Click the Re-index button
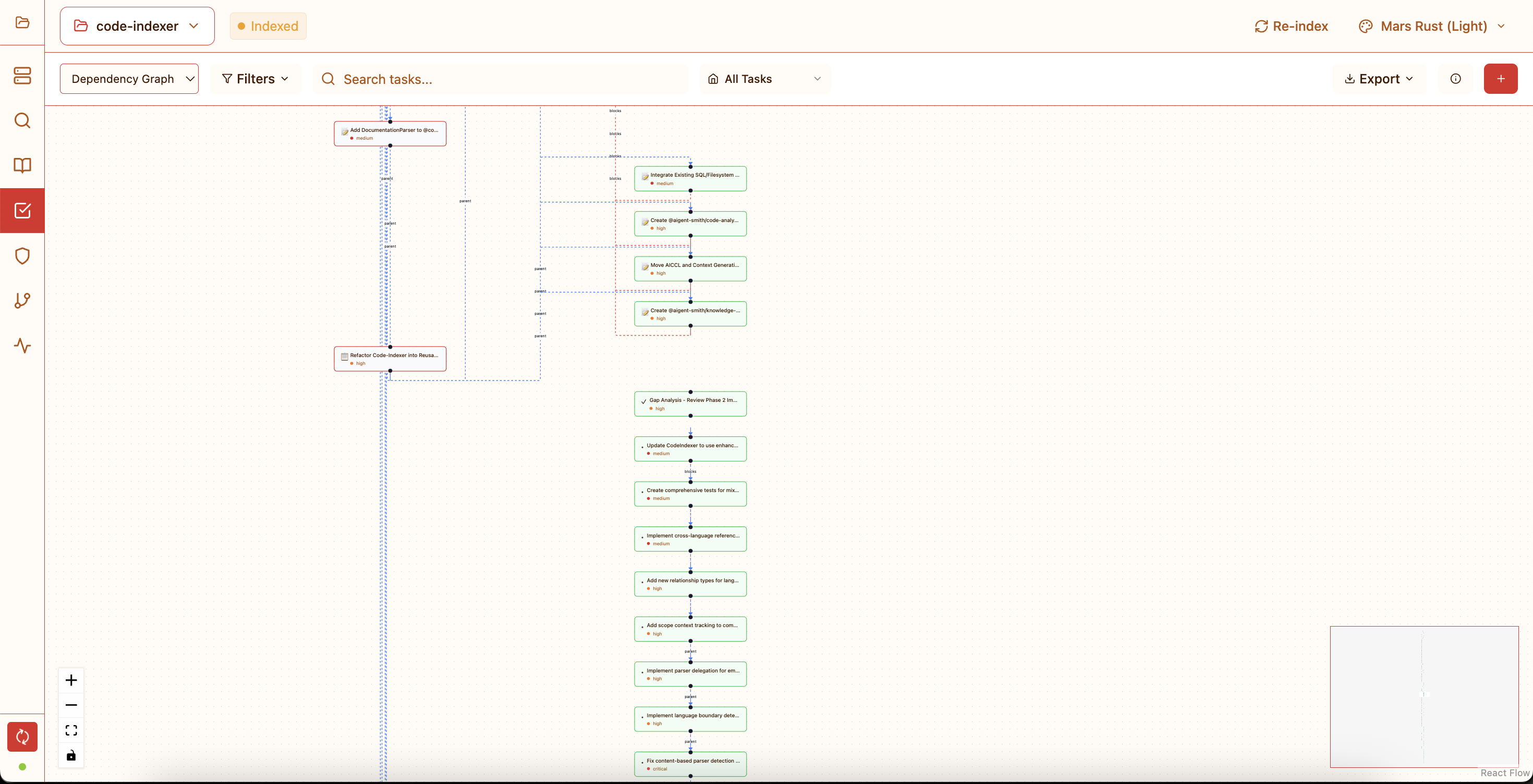The height and width of the screenshot is (784, 1533). pos(1292,26)
